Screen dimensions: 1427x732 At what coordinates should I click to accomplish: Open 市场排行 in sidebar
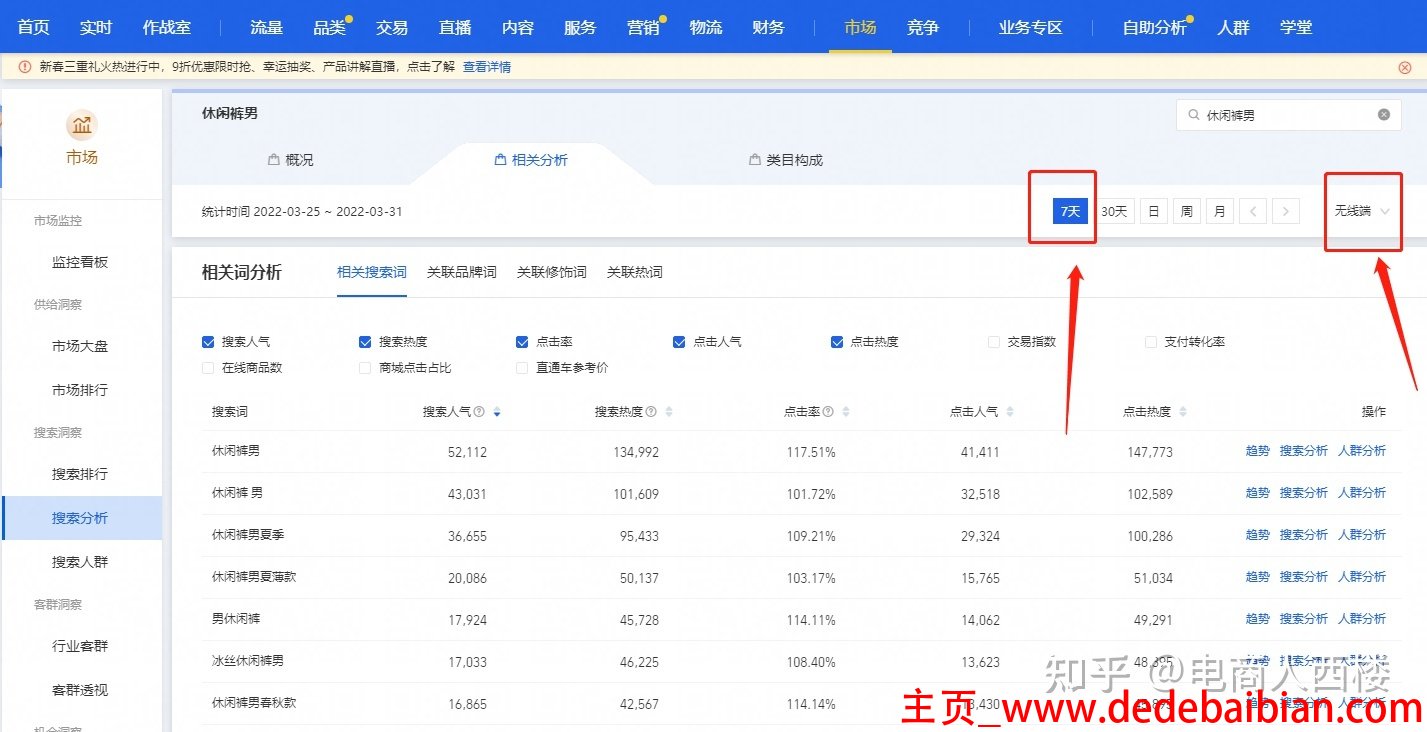(80, 390)
